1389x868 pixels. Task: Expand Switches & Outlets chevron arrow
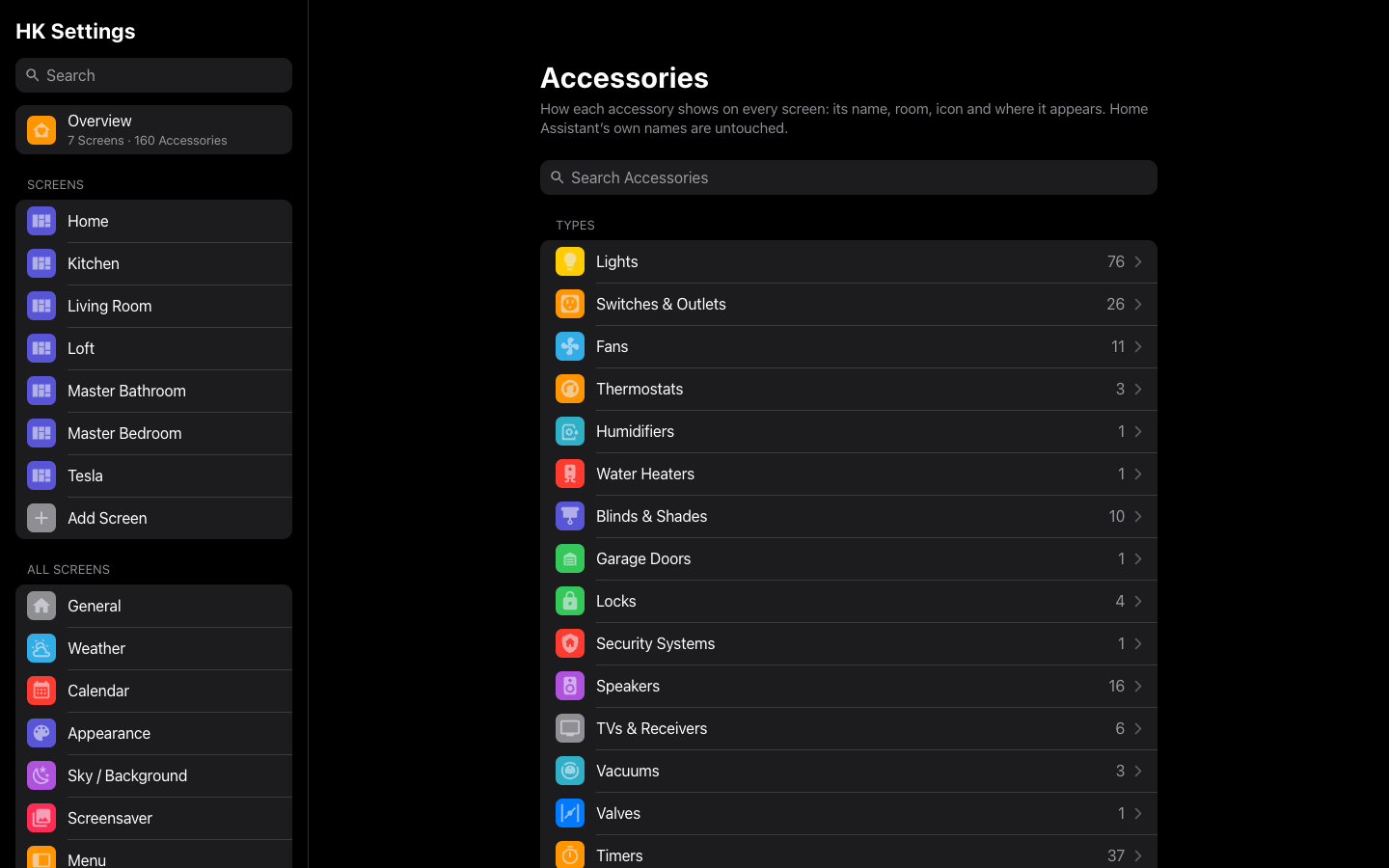coord(1138,304)
